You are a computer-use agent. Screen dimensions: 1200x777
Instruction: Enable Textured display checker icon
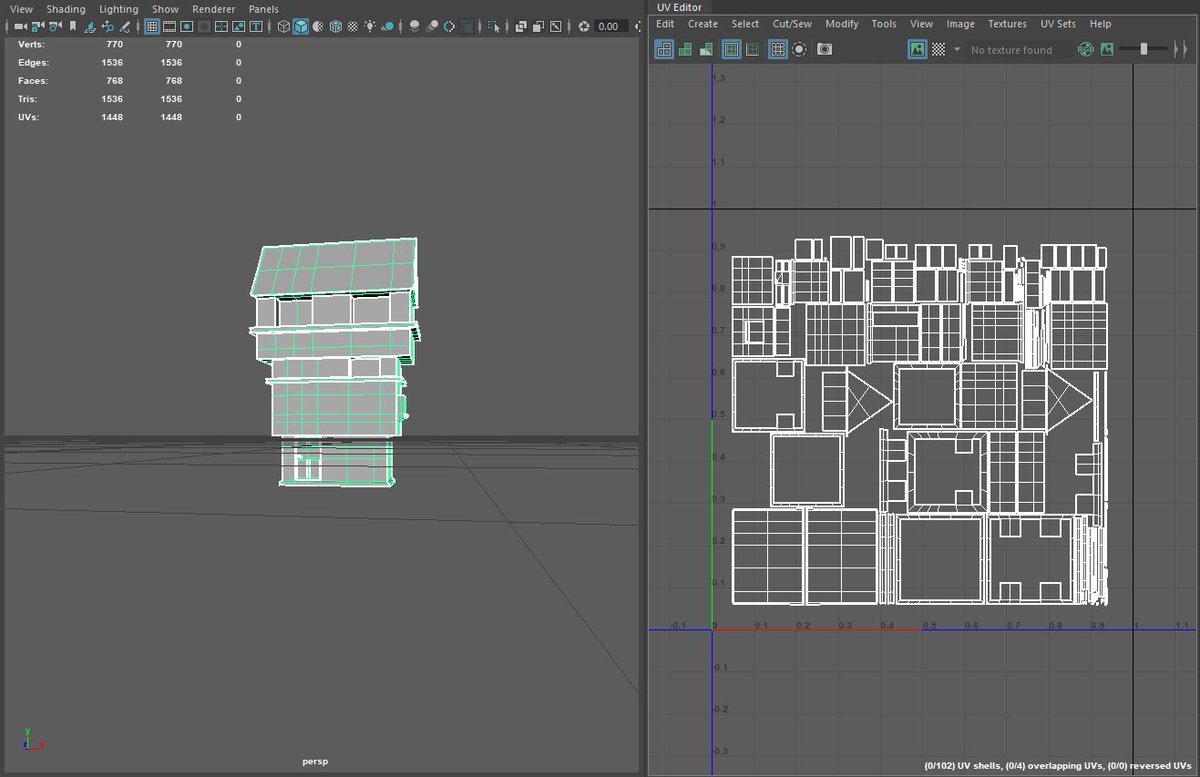pos(352,26)
